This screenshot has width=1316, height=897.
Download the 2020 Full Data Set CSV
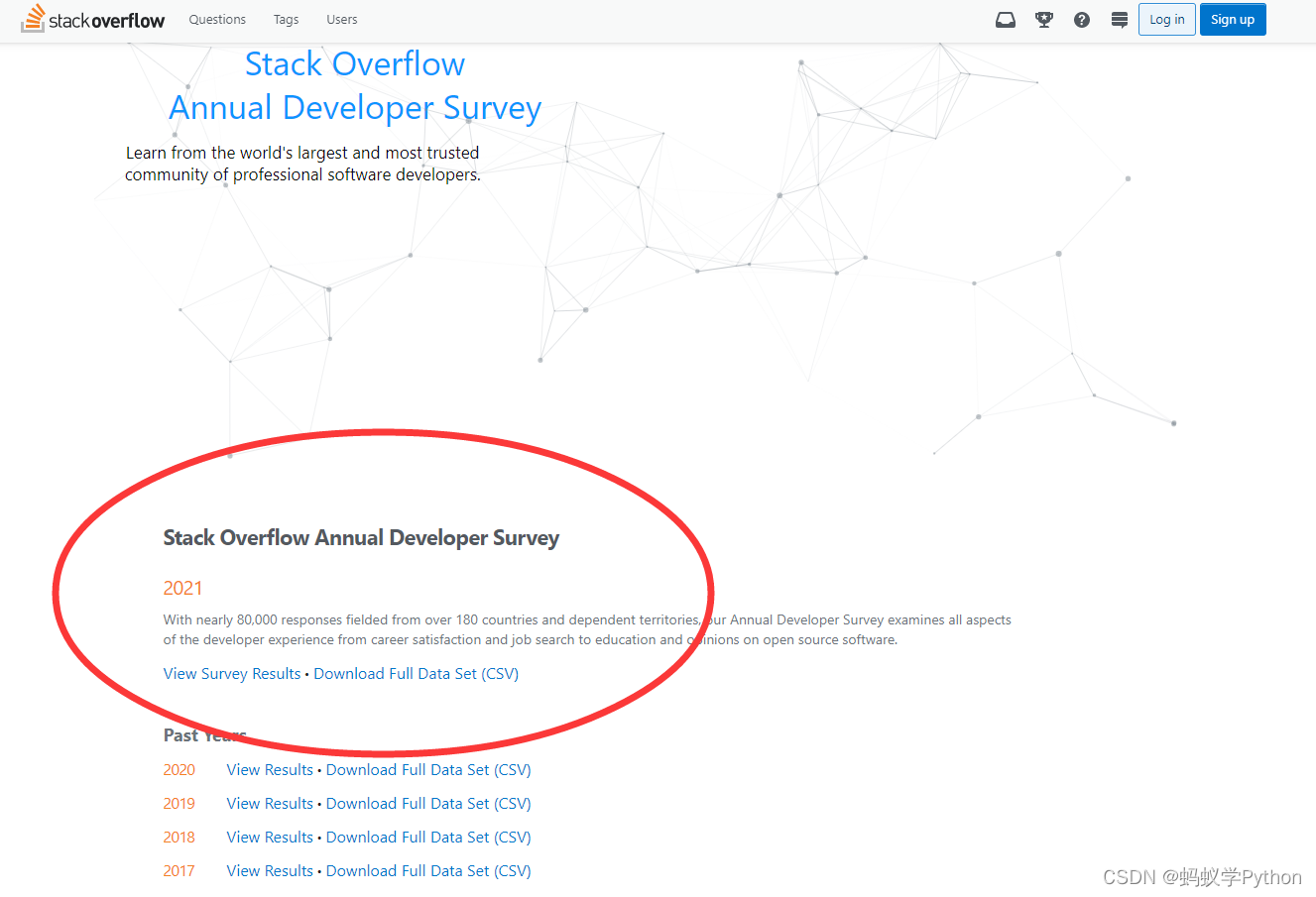[427, 769]
